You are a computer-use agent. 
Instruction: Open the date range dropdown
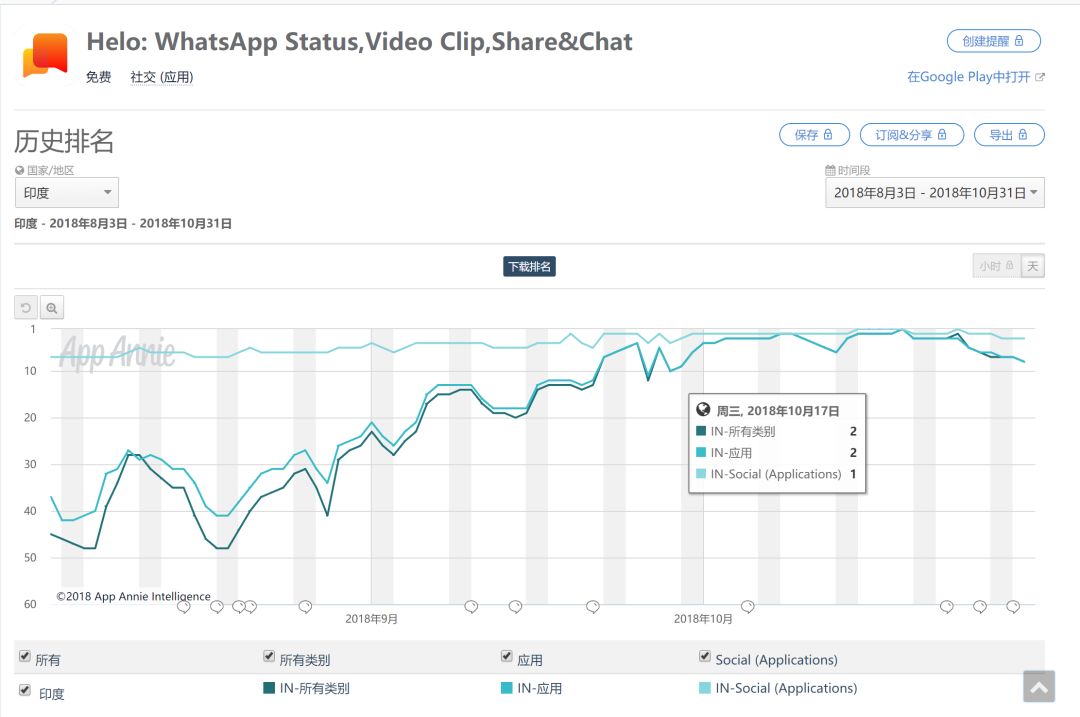(934, 193)
